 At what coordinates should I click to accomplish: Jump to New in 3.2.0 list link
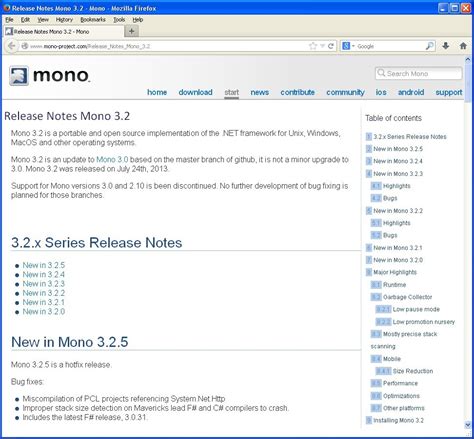pos(44,311)
